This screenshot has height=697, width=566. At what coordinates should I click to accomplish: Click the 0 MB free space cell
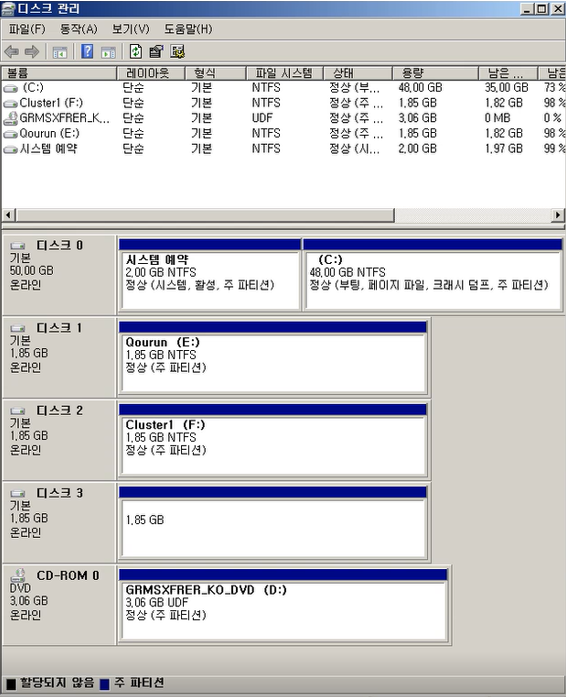point(497,118)
